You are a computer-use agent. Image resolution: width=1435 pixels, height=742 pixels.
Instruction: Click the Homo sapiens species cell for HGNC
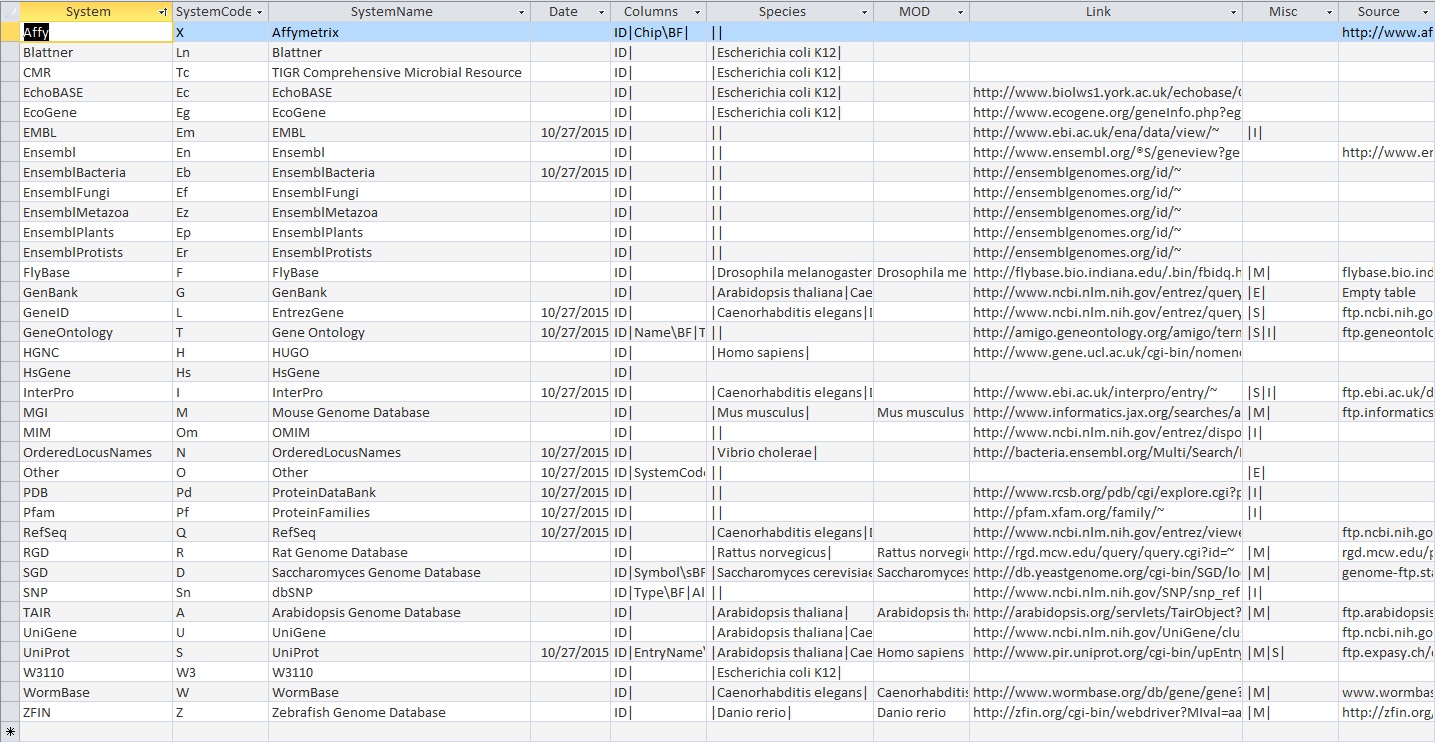coord(790,352)
